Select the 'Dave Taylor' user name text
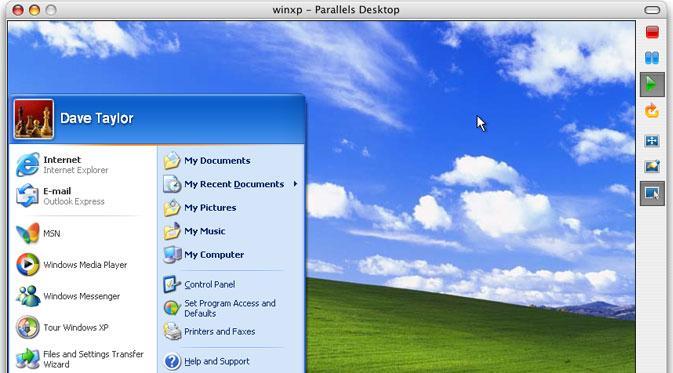Screen dimensions: 673x373 97,118
